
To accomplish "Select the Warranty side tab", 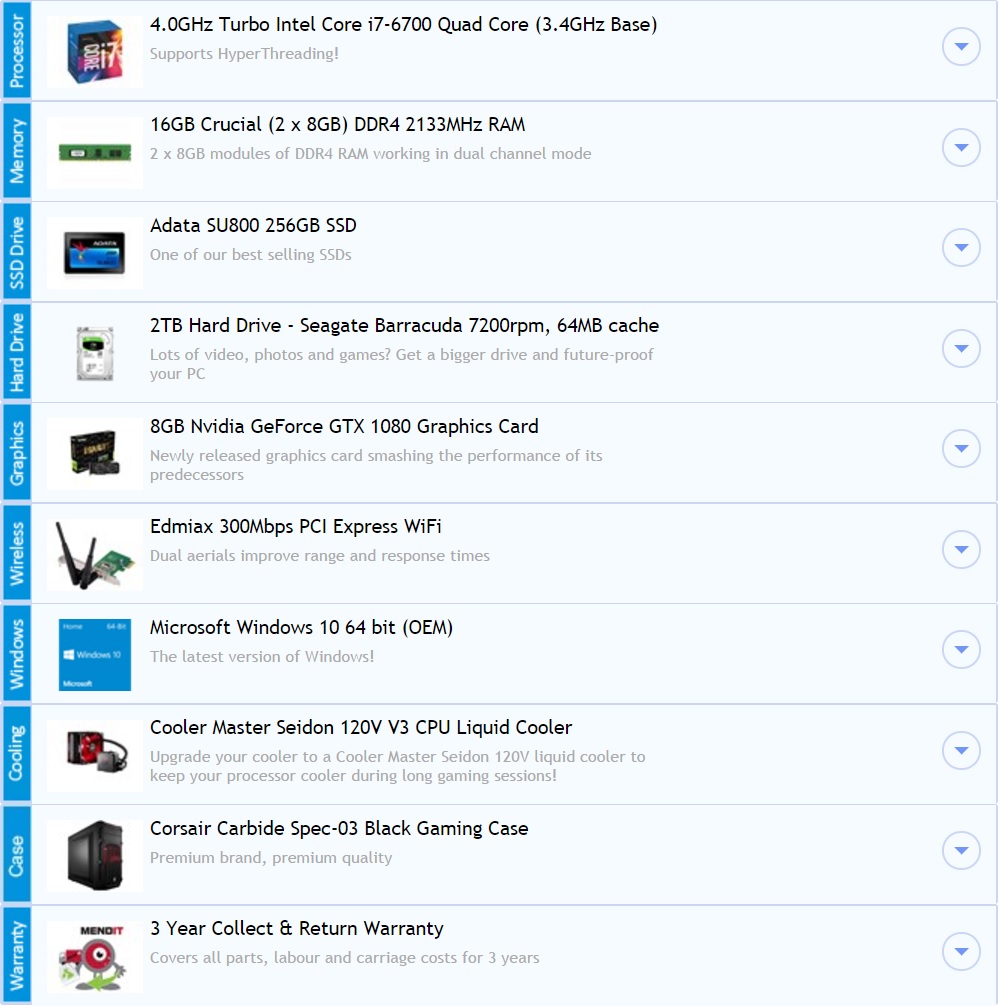I will [16, 955].
